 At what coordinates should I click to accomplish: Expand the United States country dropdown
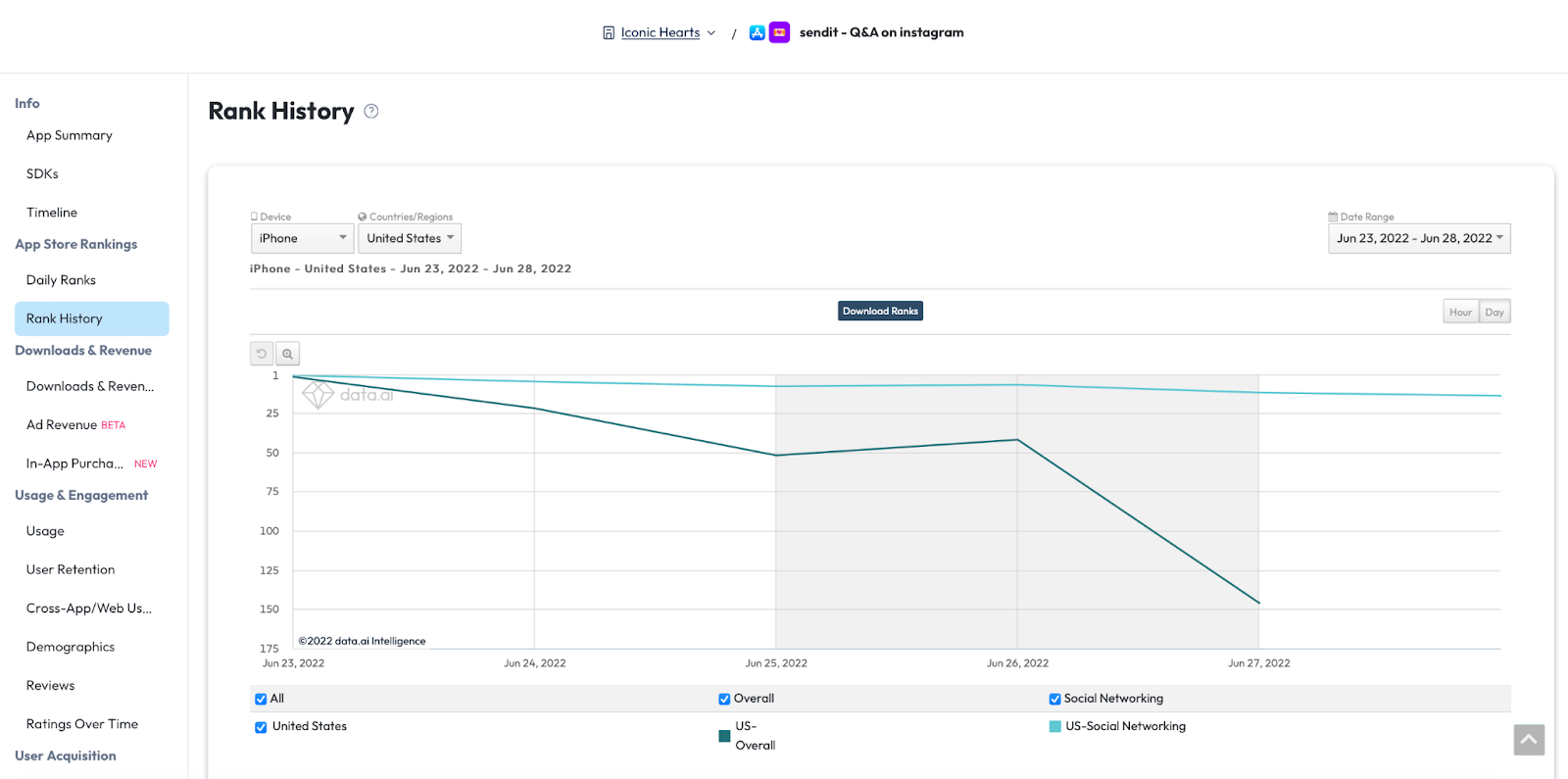[410, 238]
